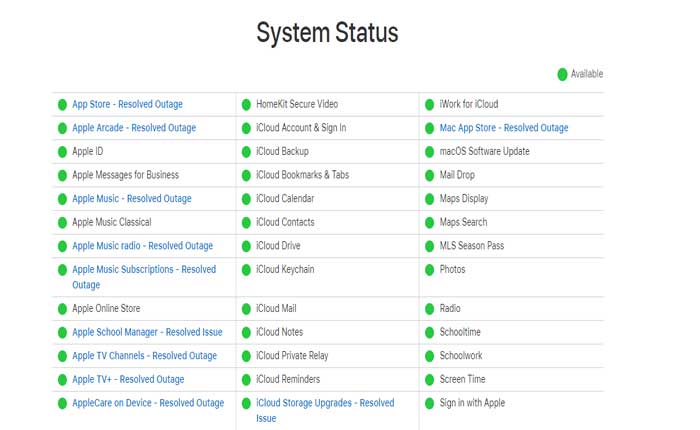Open Apple Music Subscriptions resolved outage
This screenshot has height=430, width=700.
(143, 270)
